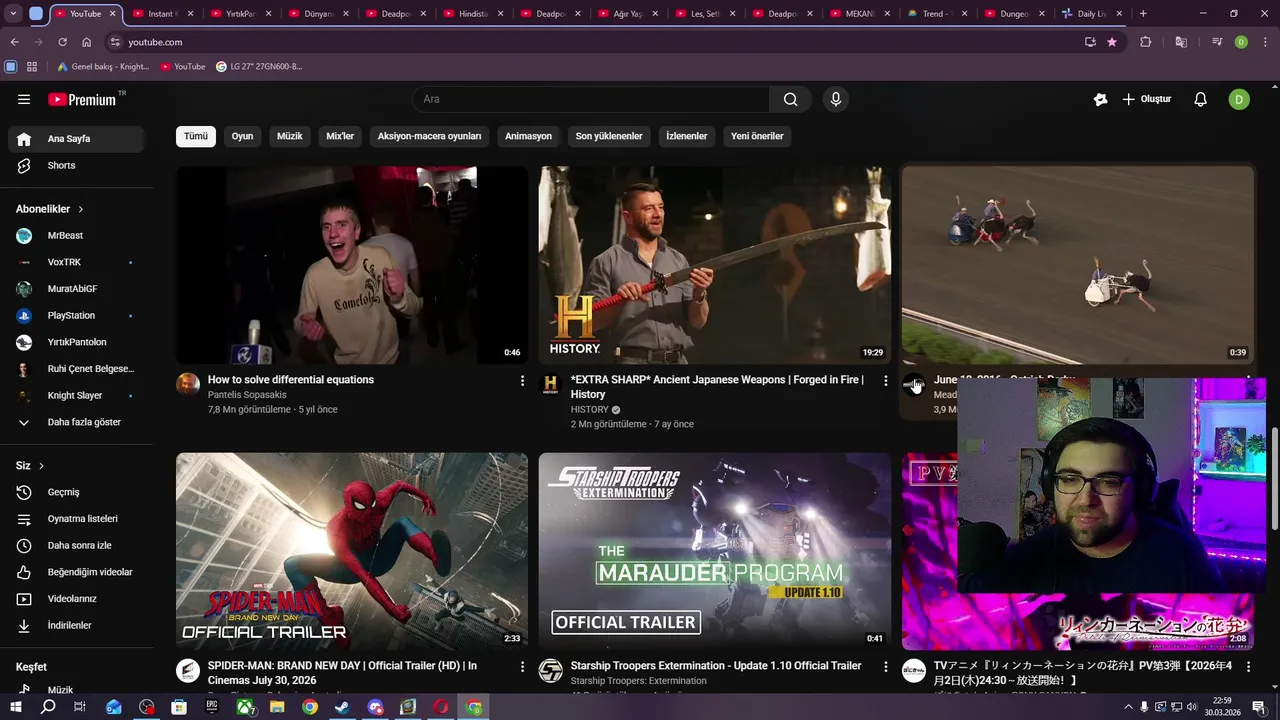Screen dimensions: 1280x720
Task: Select the Oyun filter chip
Action: tap(242, 136)
